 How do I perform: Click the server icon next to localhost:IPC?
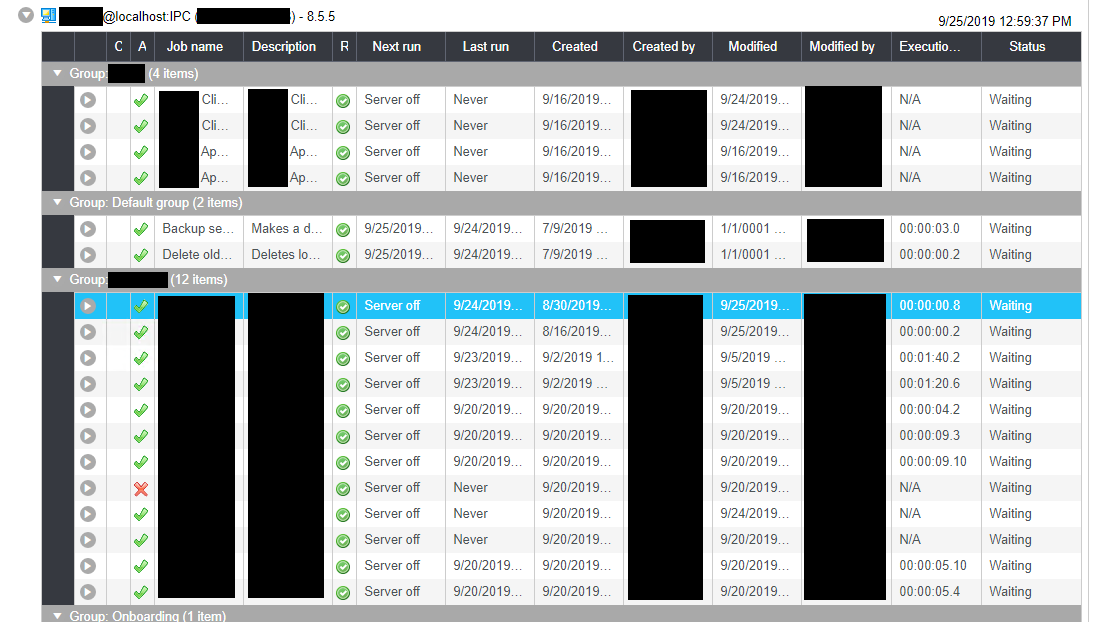(x=48, y=16)
